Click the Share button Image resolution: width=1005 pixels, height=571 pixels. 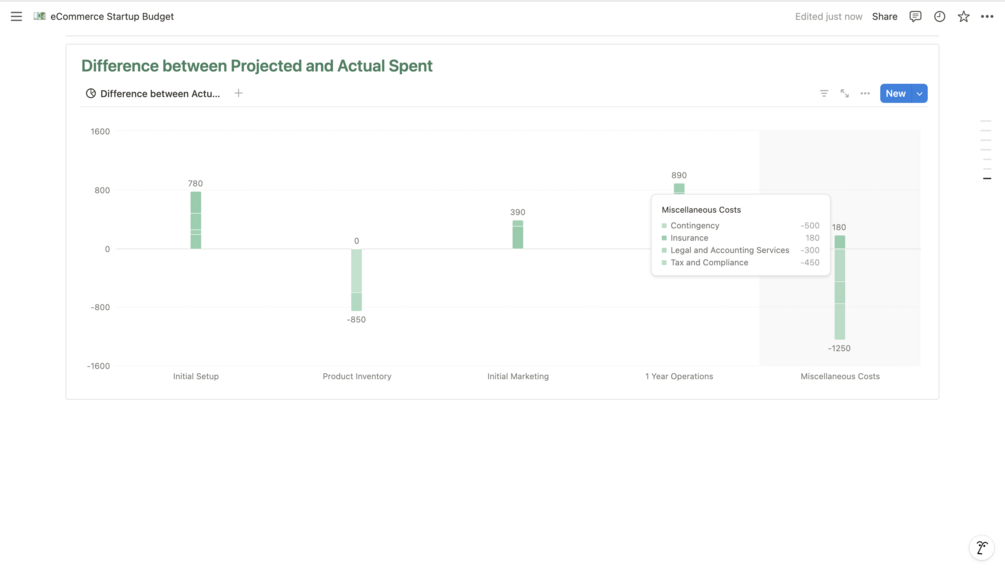[x=884, y=16]
